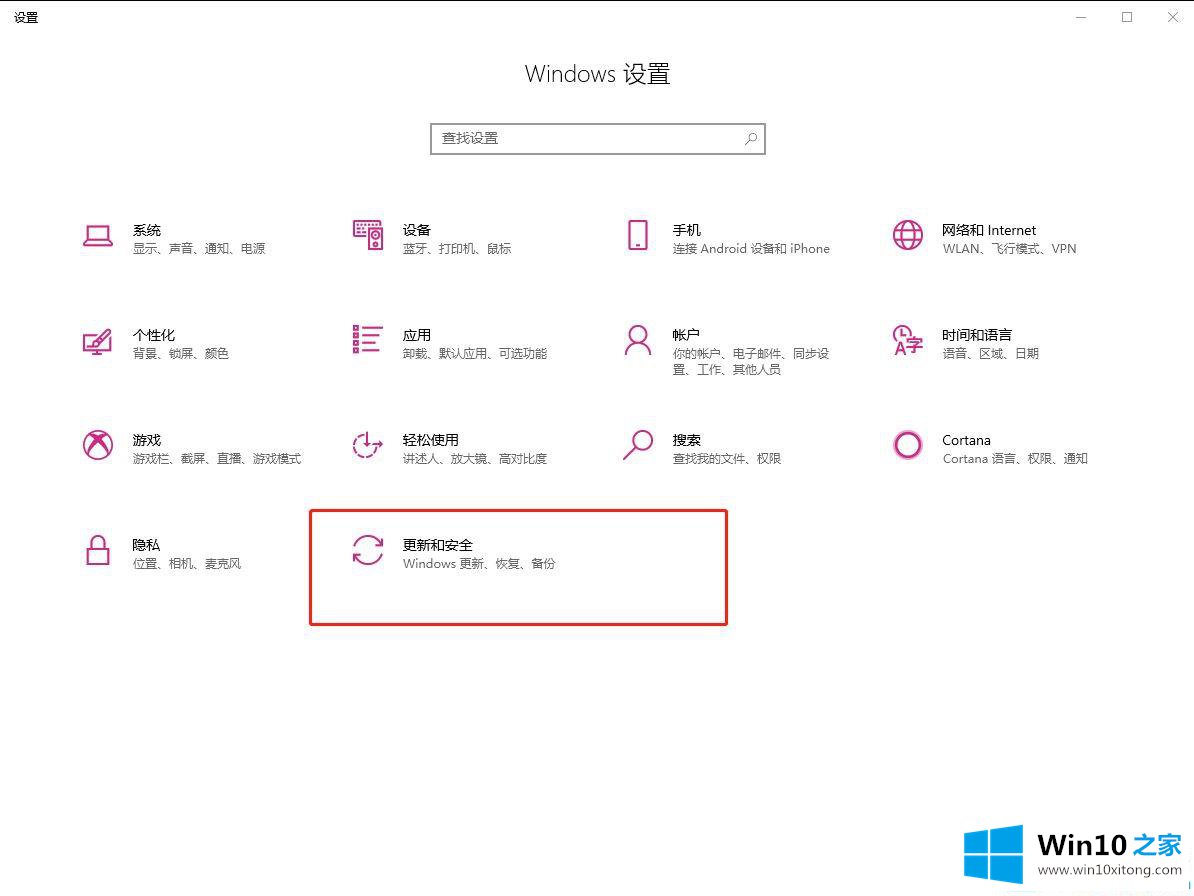The height and width of the screenshot is (896, 1194).
Task: Select the 轻松使用 category title
Action: click(430, 440)
